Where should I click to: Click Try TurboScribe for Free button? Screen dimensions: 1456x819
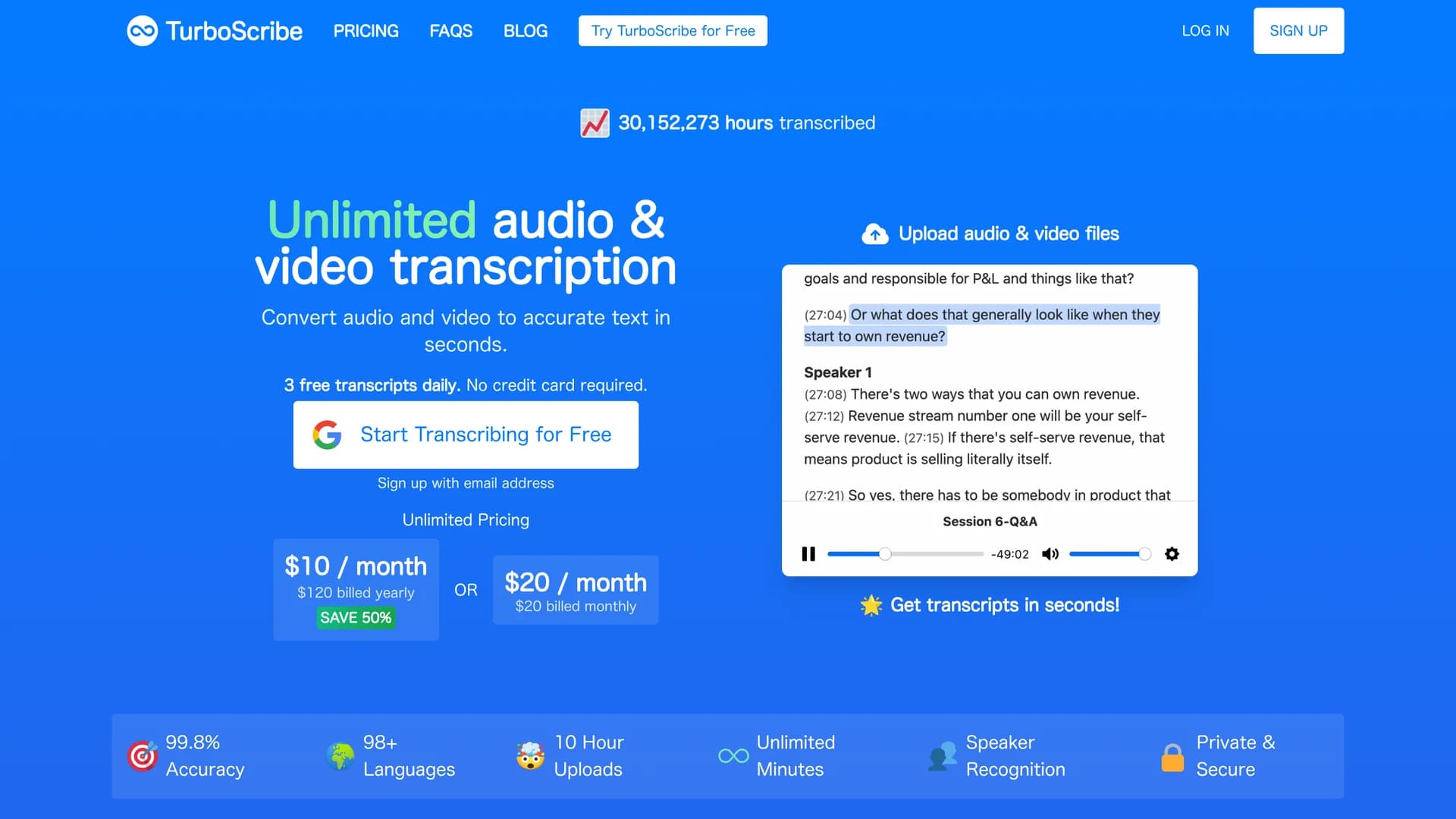(x=673, y=31)
